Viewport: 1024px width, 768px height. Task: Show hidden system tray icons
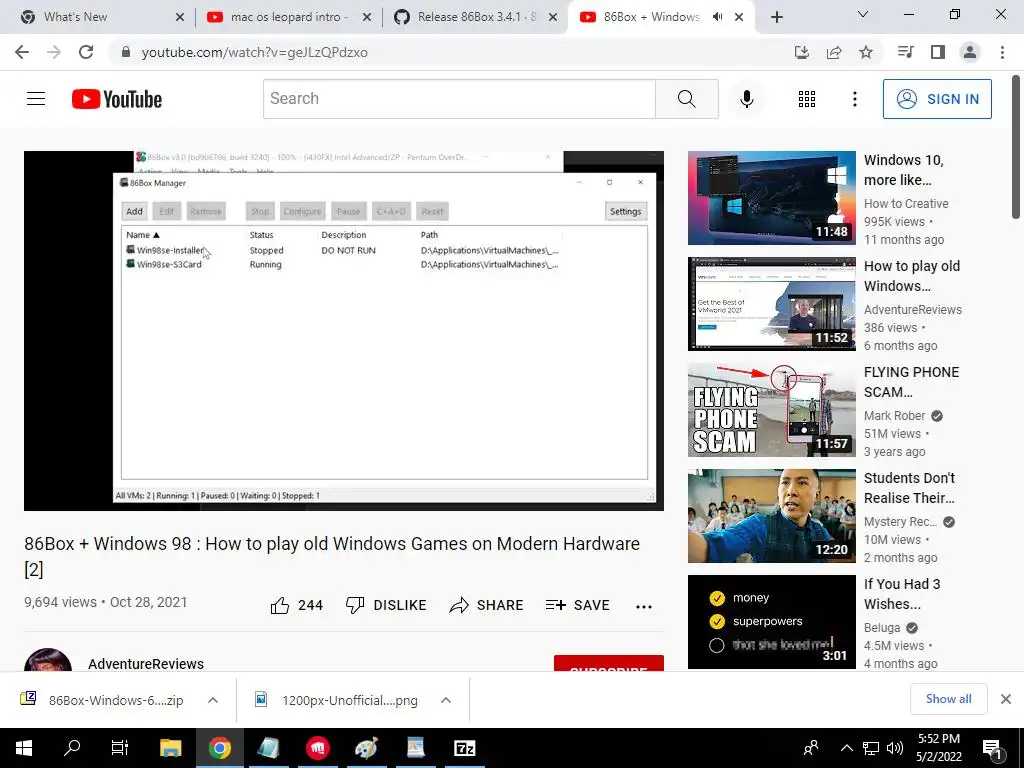(x=846, y=748)
